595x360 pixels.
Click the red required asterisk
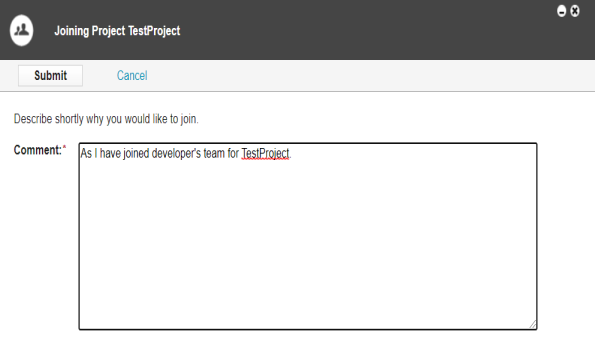click(64, 147)
